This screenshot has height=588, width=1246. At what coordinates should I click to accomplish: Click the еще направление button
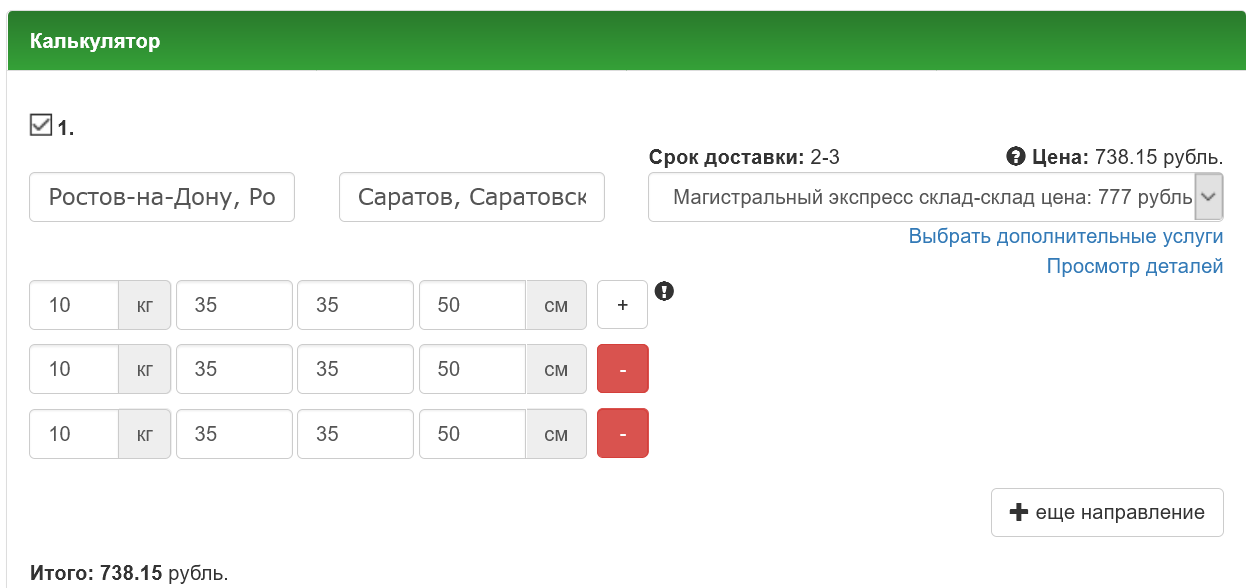[x=1106, y=512]
